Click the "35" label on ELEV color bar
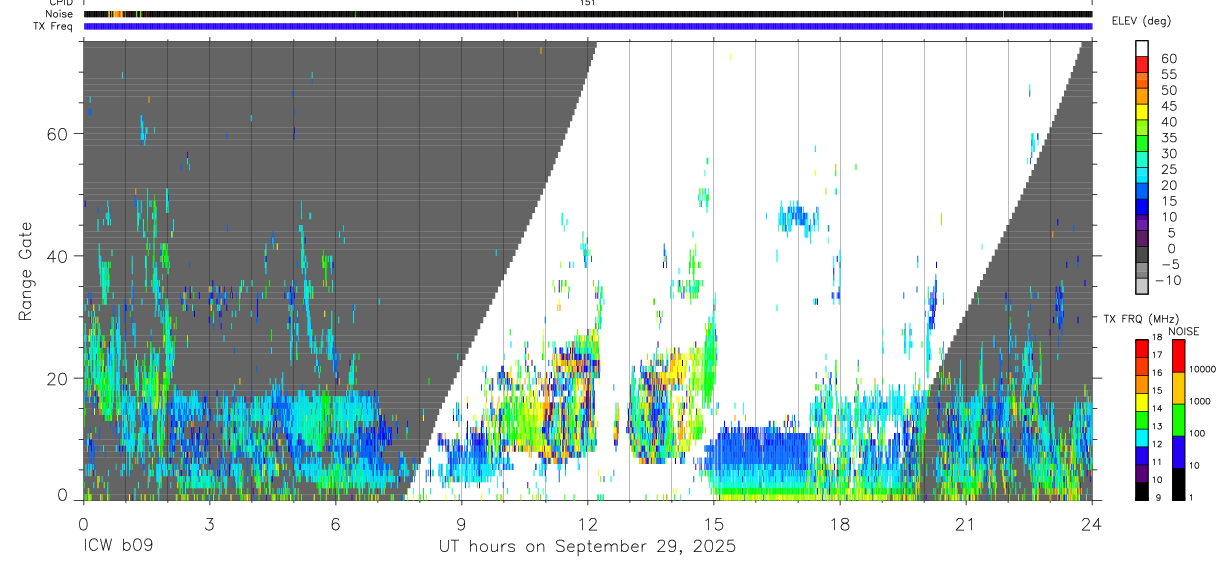 click(1168, 138)
